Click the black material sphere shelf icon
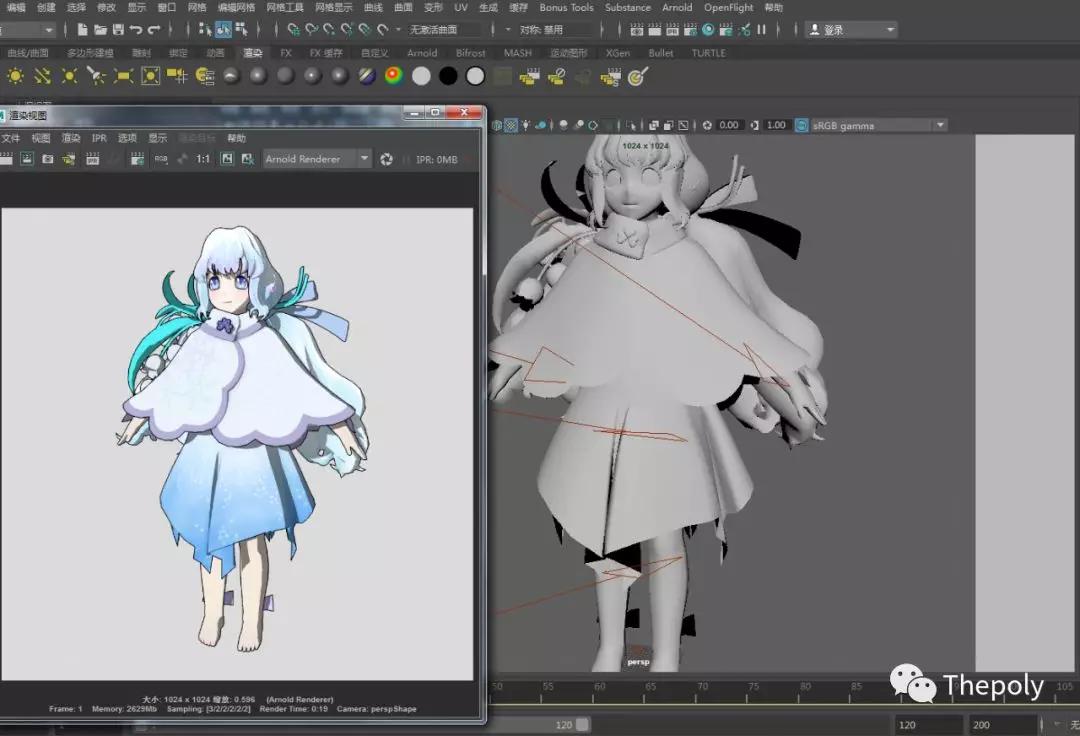Screen dimensions: 1080x736 pos(448,76)
